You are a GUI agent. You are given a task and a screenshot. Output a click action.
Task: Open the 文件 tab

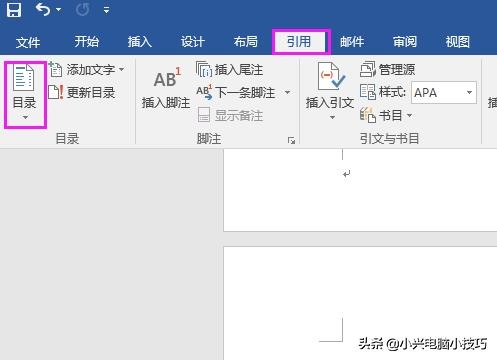tap(28, 42)
